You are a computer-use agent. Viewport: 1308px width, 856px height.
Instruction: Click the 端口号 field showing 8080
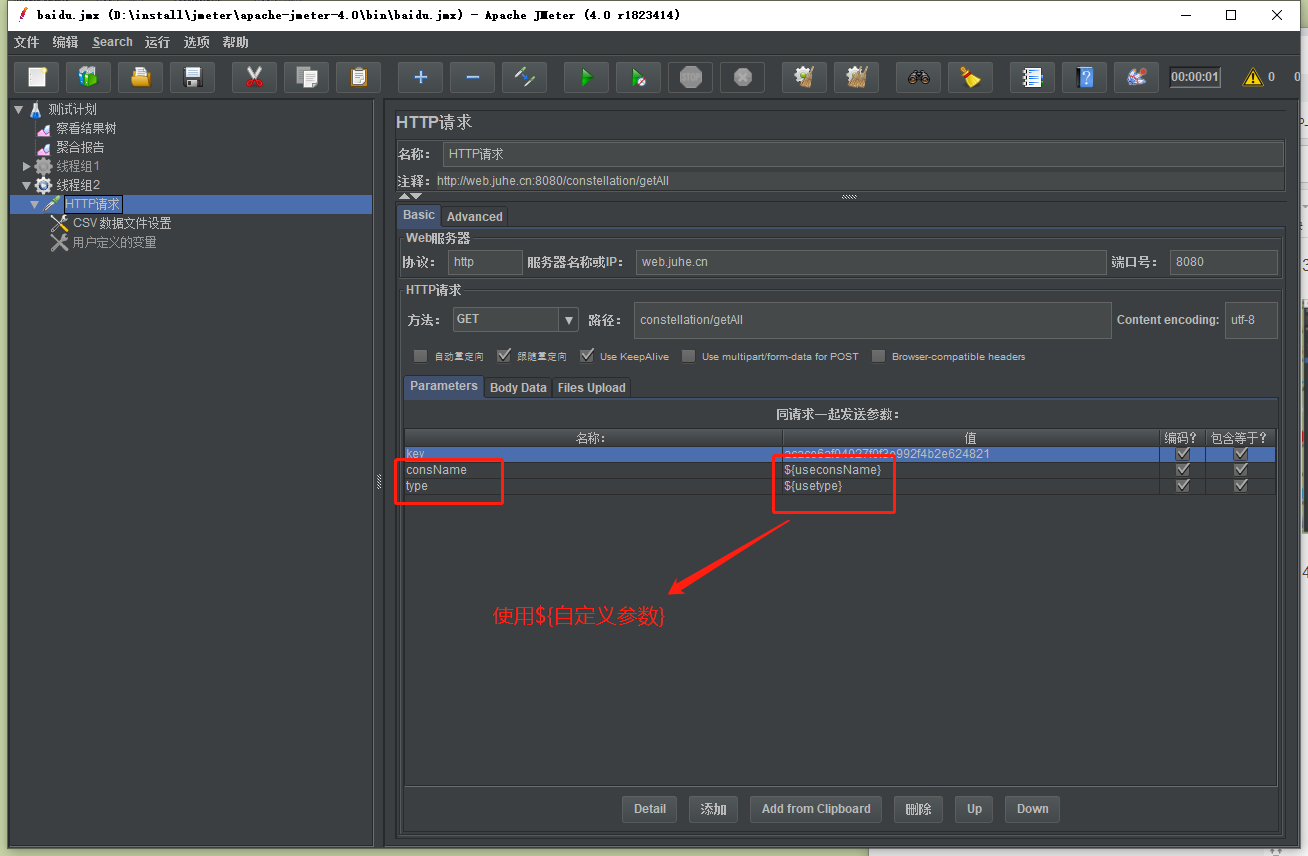click(1224, 262)
